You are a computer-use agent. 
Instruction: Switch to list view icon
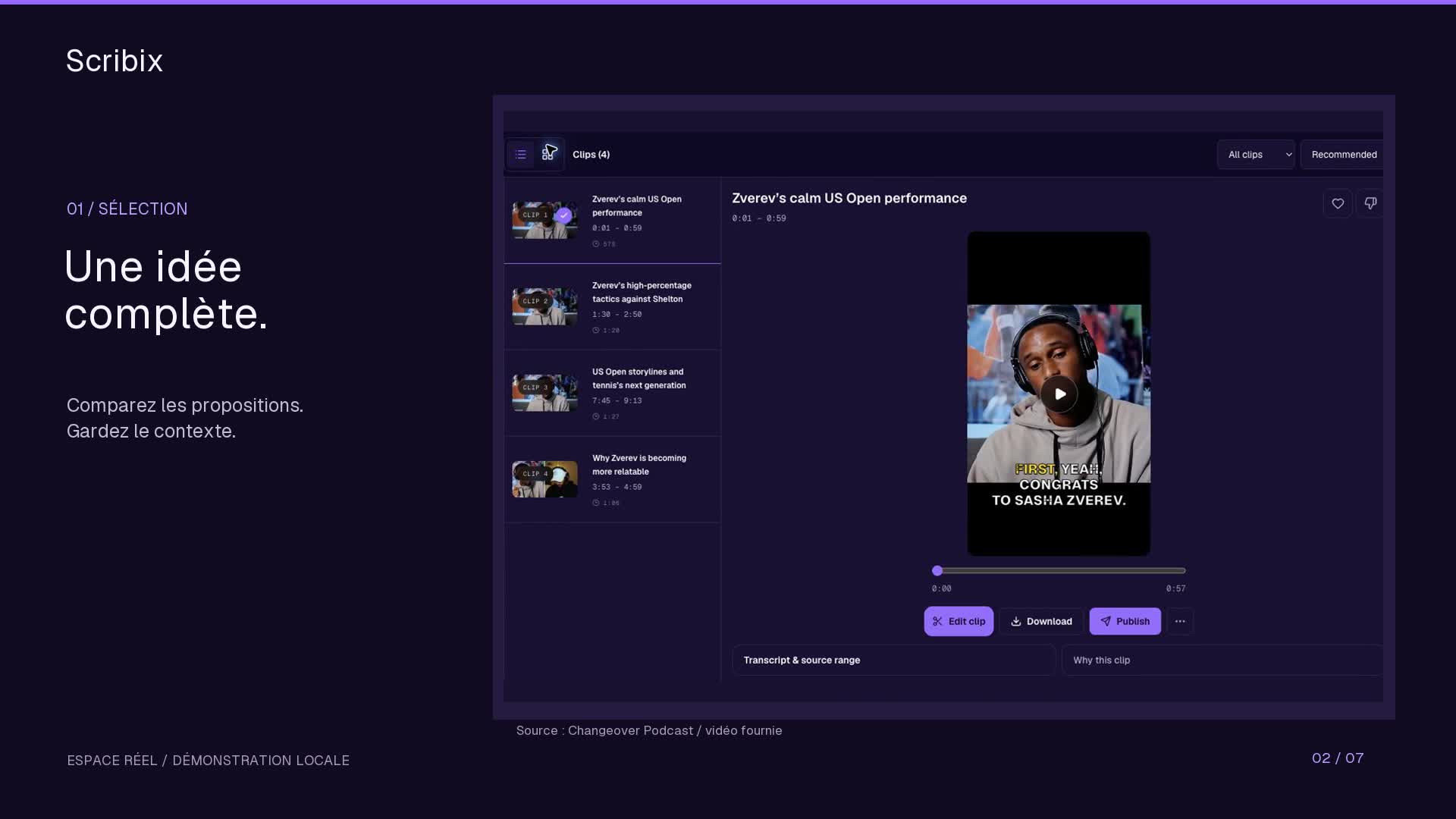pos(520,155)
